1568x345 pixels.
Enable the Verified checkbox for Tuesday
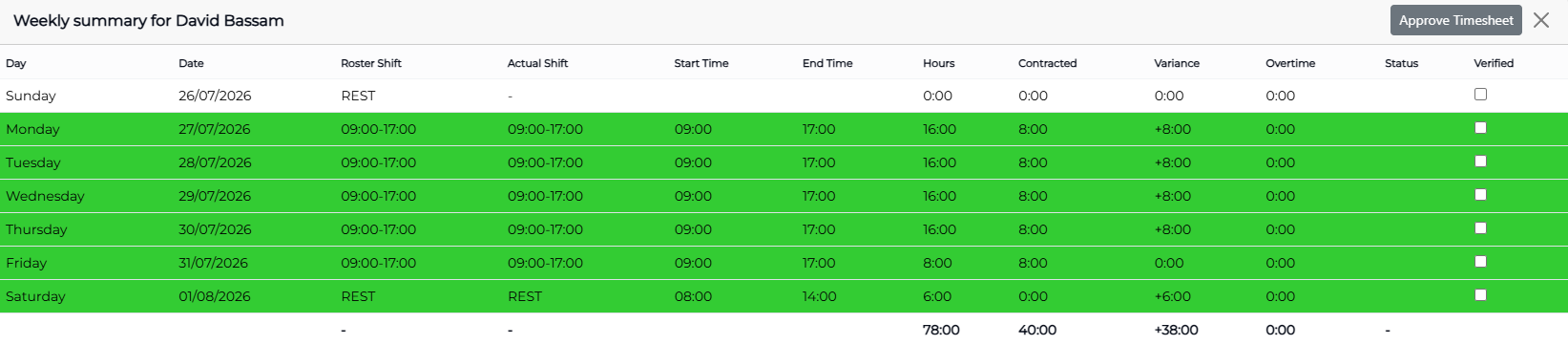tap(1480, 161)
